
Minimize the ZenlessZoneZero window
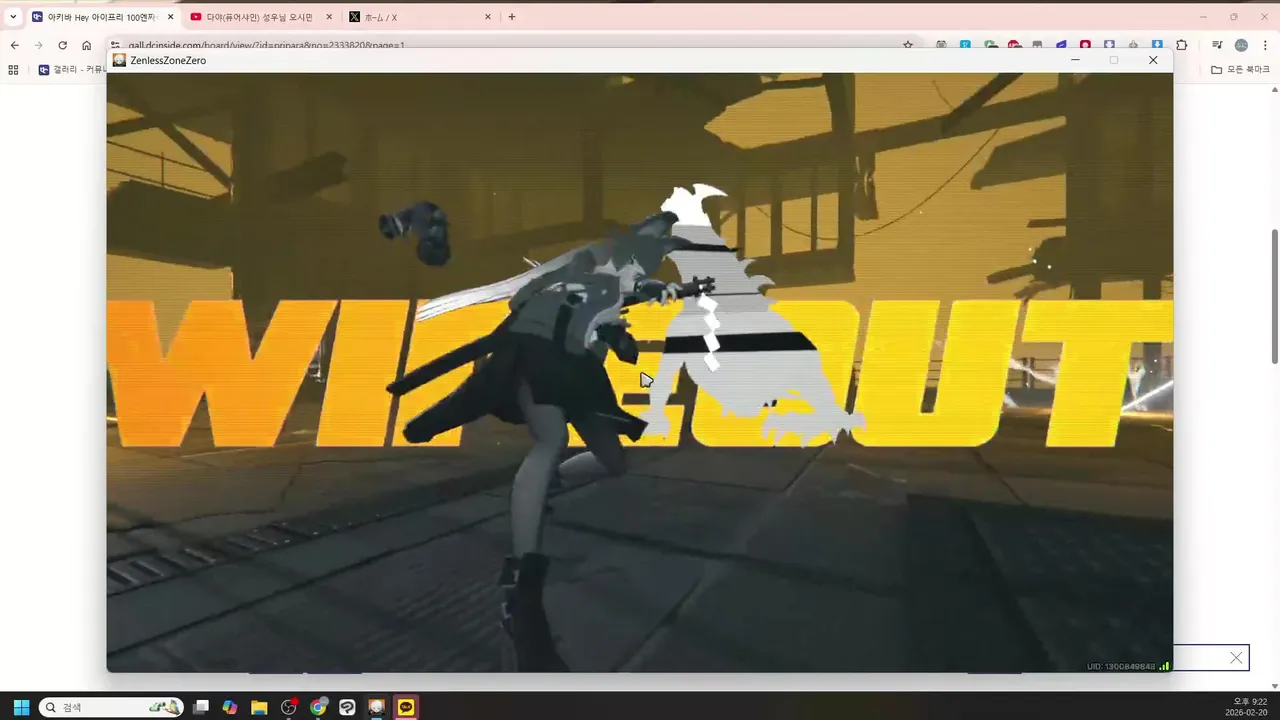pos(1075,60)
